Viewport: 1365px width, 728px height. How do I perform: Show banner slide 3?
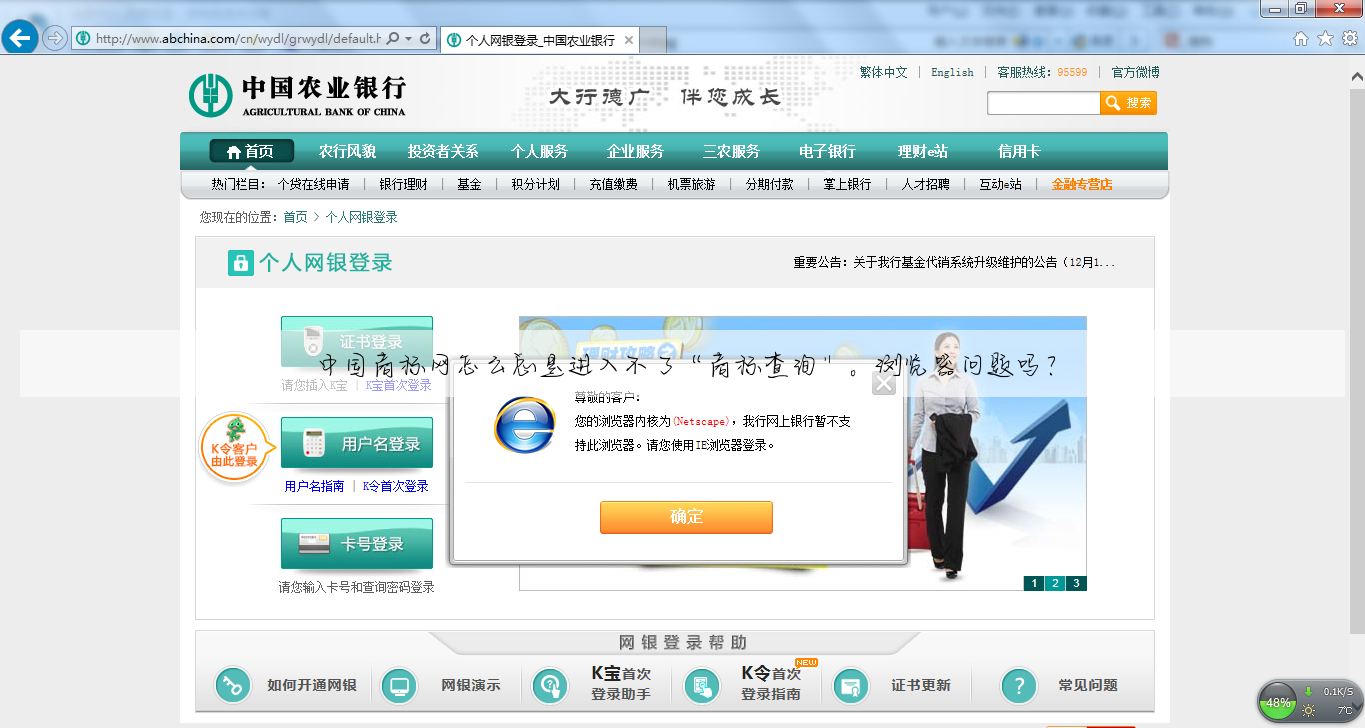click(x=1076, y=583)
